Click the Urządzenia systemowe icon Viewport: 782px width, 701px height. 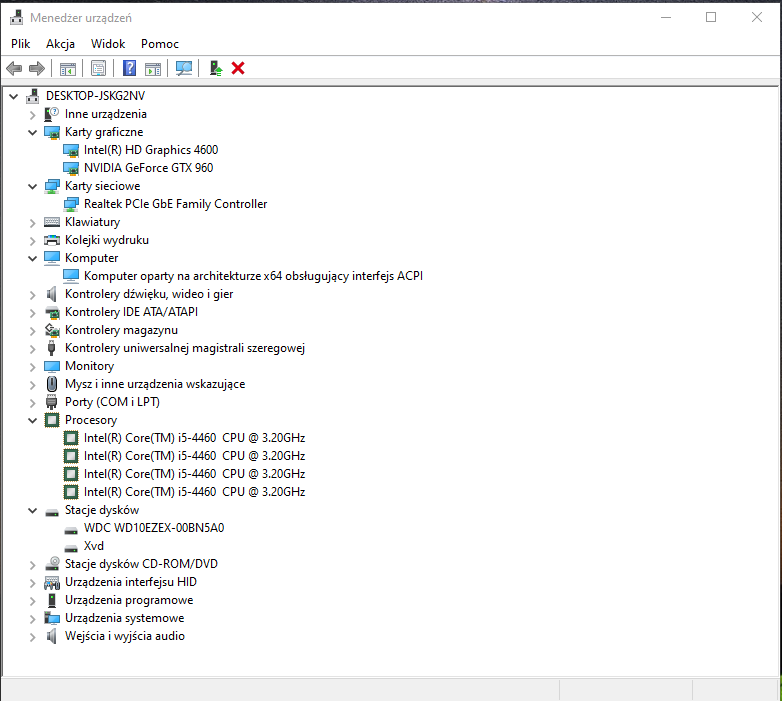[51, 618]
